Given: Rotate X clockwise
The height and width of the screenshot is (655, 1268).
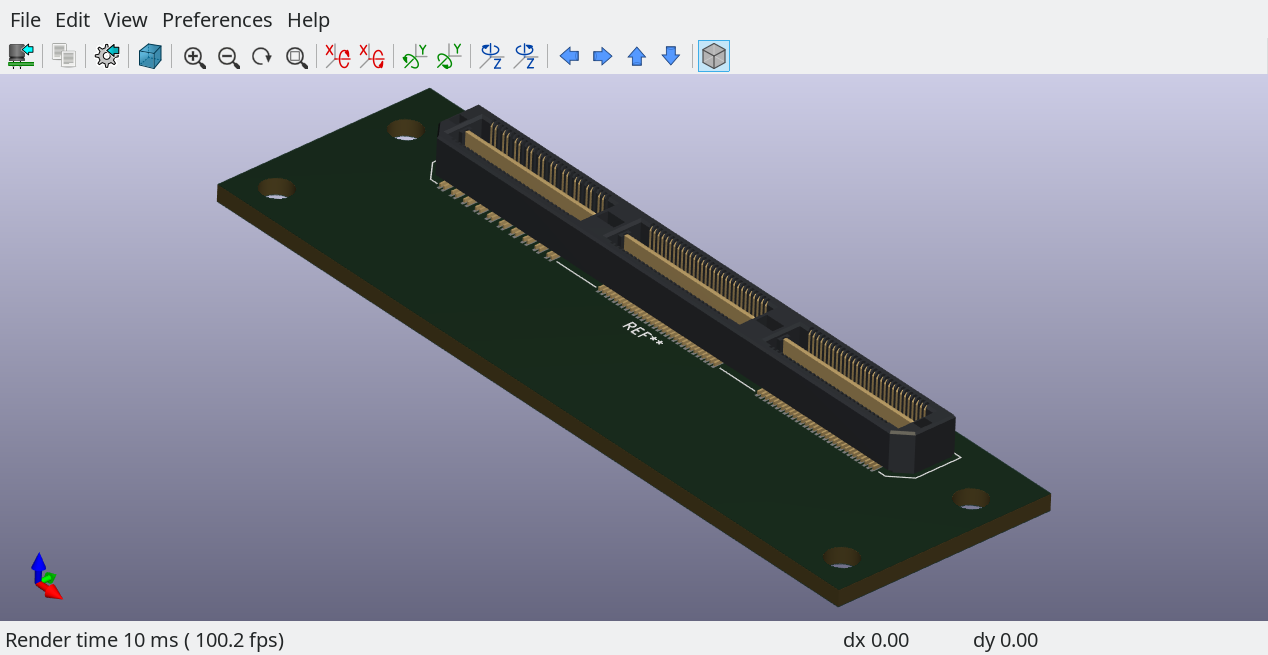Looking at the screenshot, I should pos(338,56).
